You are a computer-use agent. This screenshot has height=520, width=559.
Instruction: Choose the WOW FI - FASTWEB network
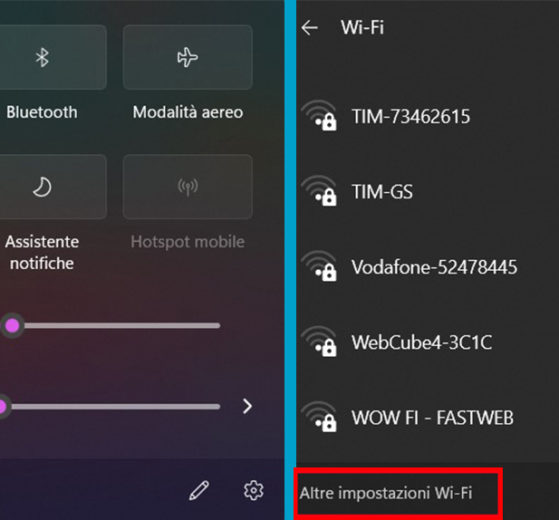pos(427,417)
